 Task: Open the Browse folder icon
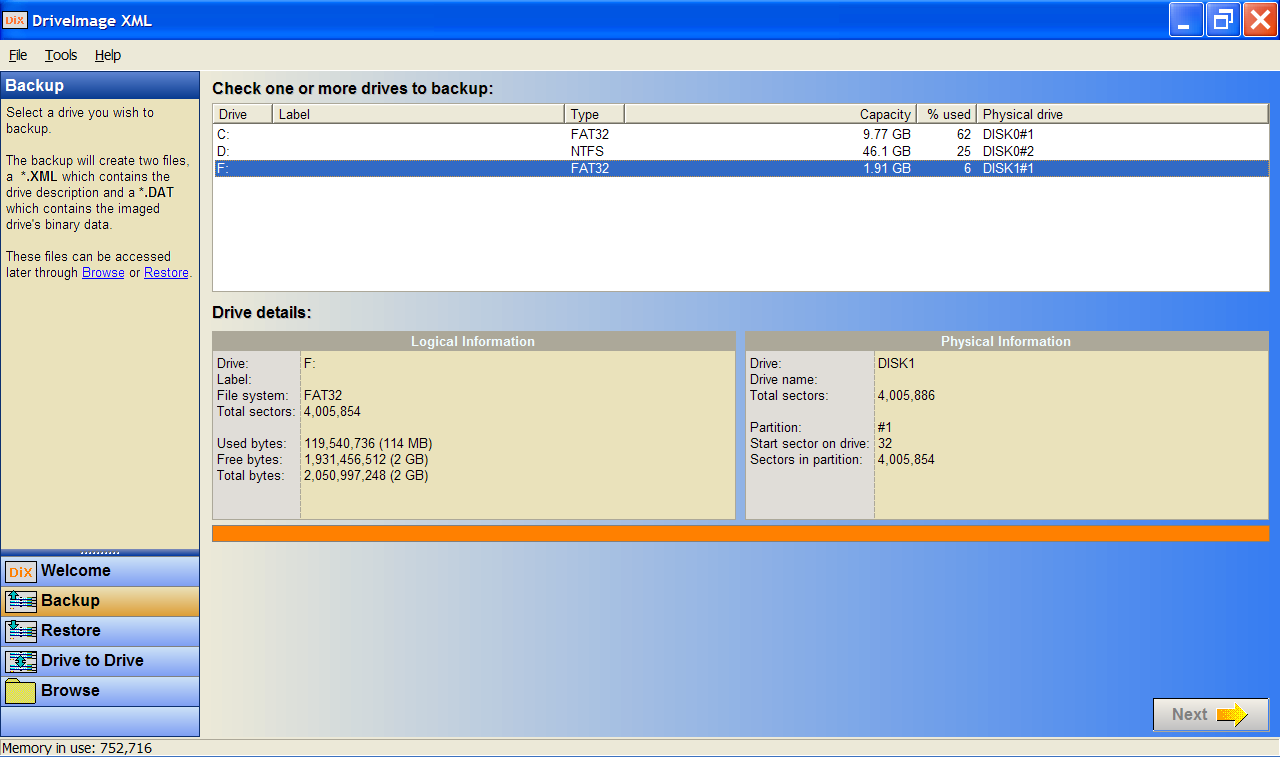21,692
